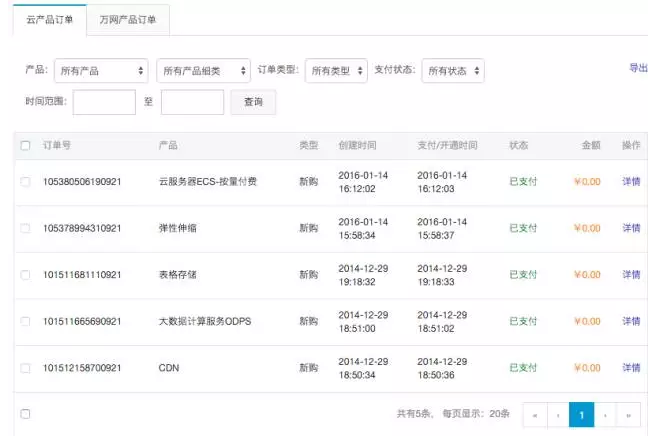
Task: Click the start date input field
Action: click(104, 102)
